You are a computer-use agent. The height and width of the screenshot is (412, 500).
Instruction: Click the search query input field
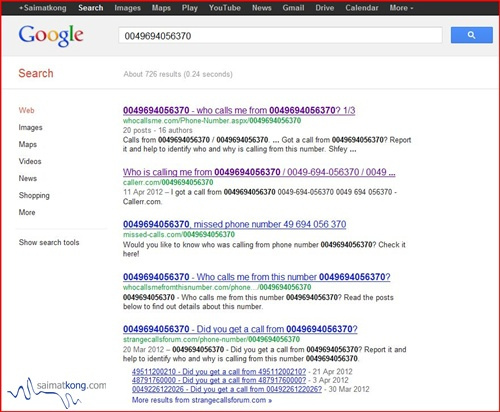click(x=280, y=35)
